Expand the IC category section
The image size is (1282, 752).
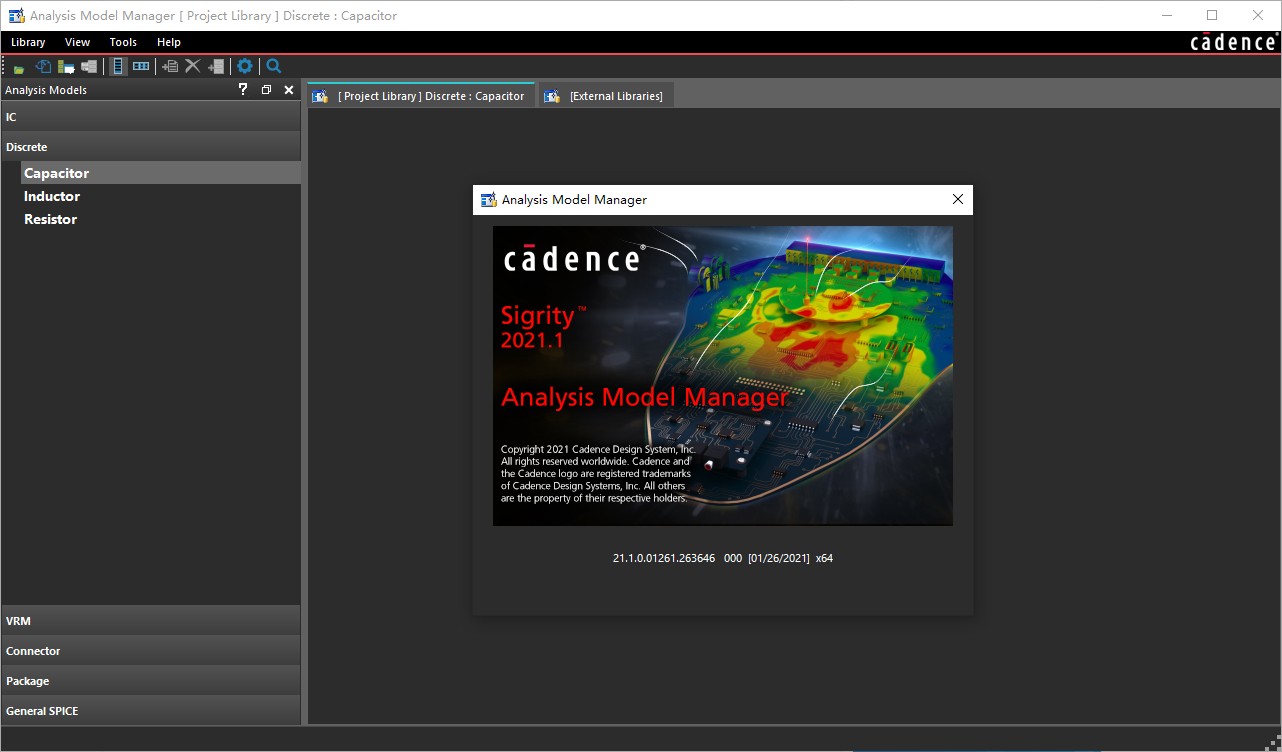click(150, 117)
